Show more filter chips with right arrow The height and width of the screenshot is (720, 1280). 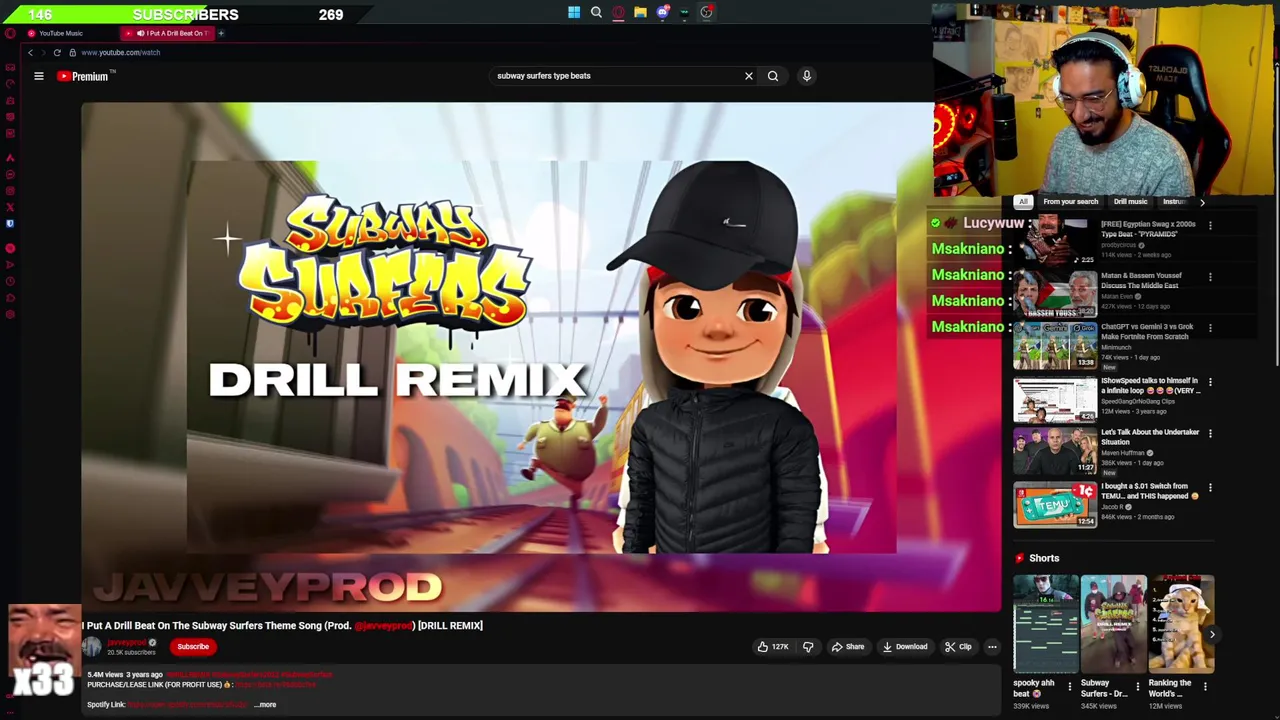[x=1202, y=202]
